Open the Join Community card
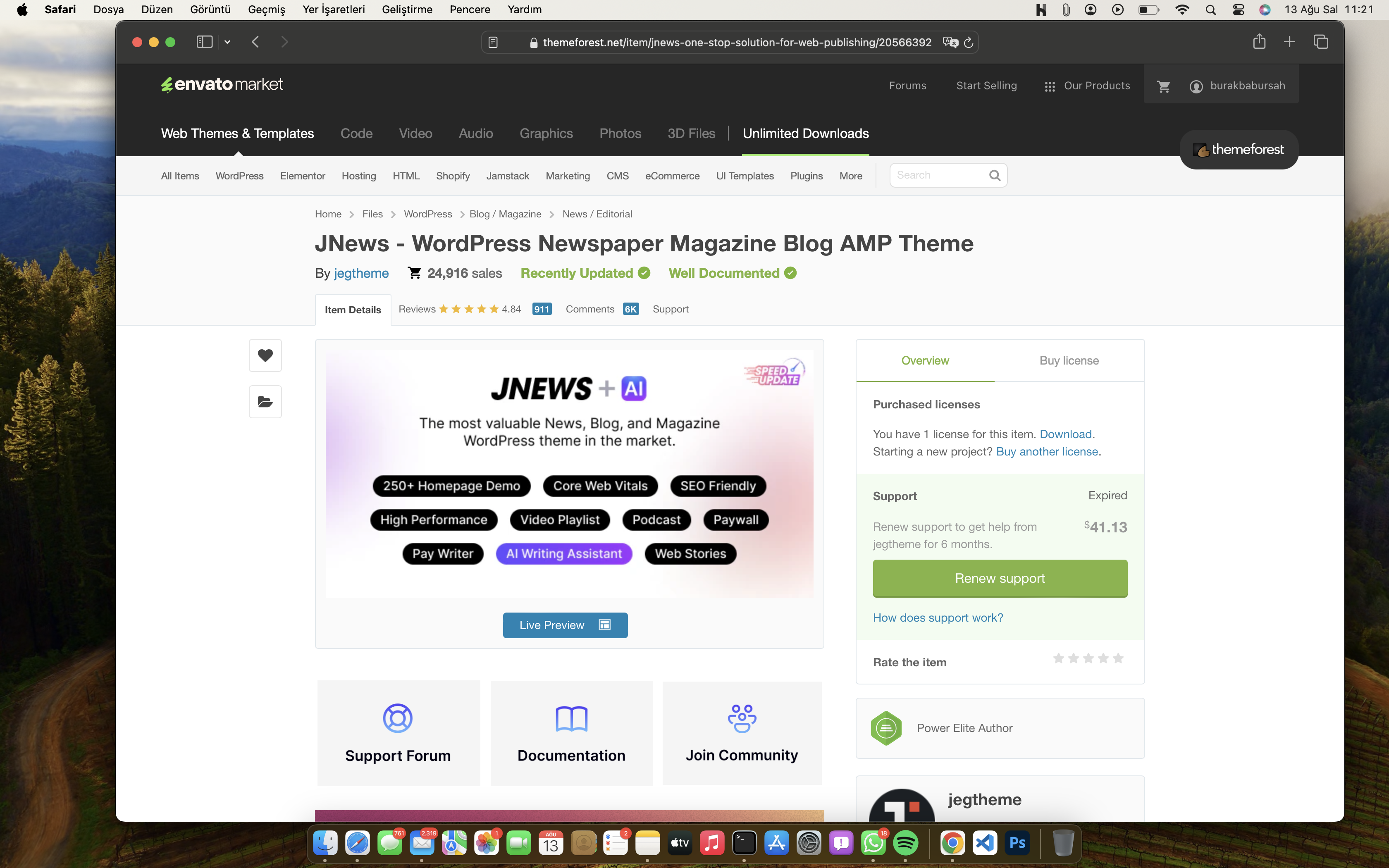The width and height of the screenshot is (1389, 868). point(742,733)
